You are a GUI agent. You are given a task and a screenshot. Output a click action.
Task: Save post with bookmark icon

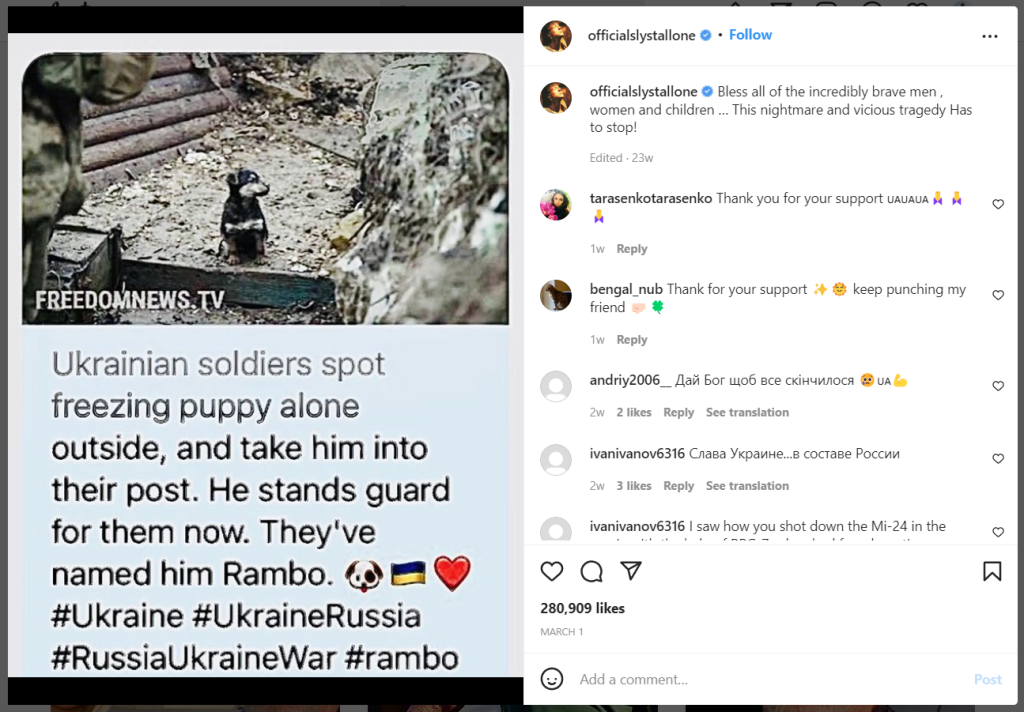(x=992, y=572)
